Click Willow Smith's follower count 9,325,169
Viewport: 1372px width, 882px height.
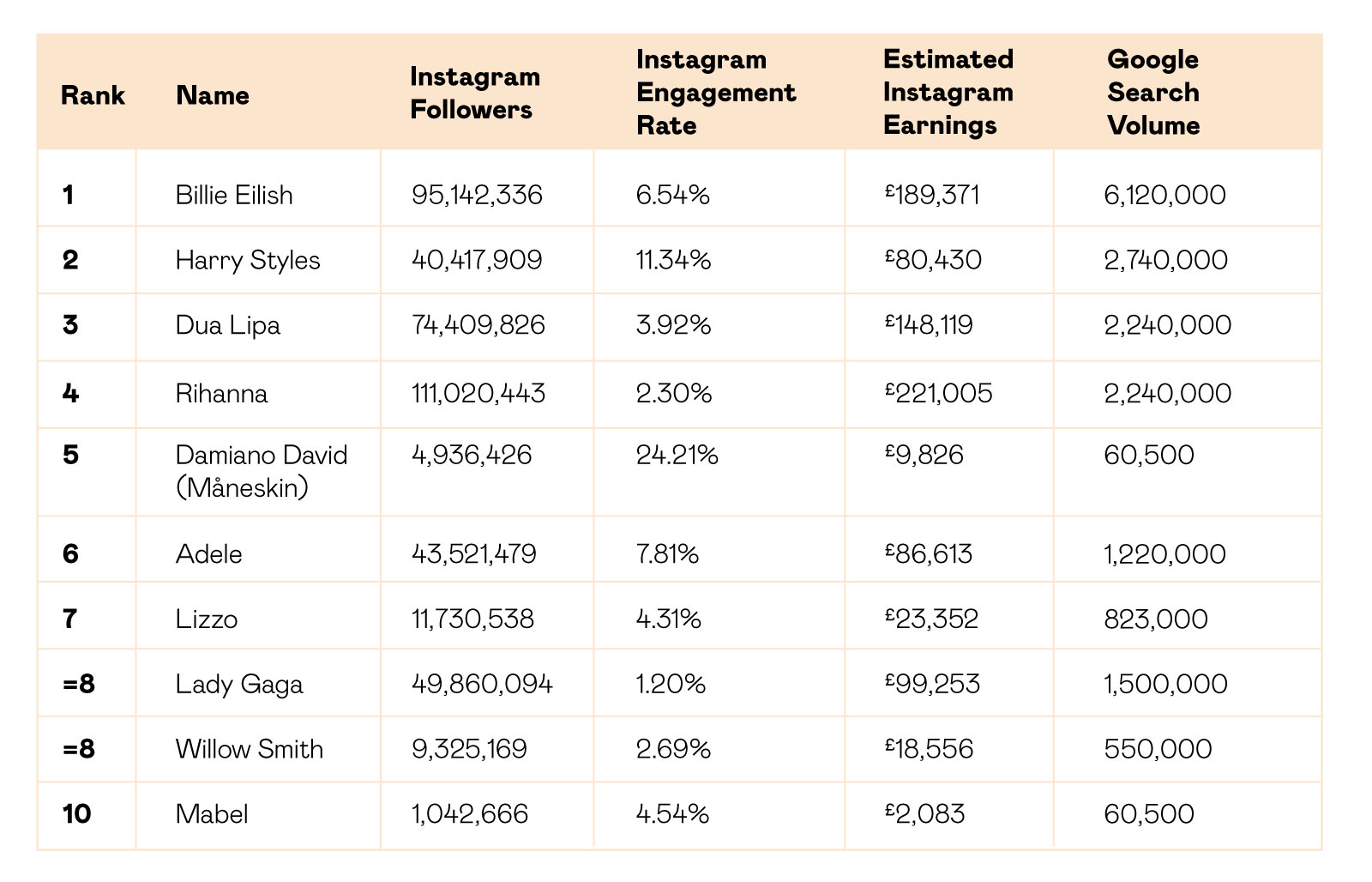[470, 749]
